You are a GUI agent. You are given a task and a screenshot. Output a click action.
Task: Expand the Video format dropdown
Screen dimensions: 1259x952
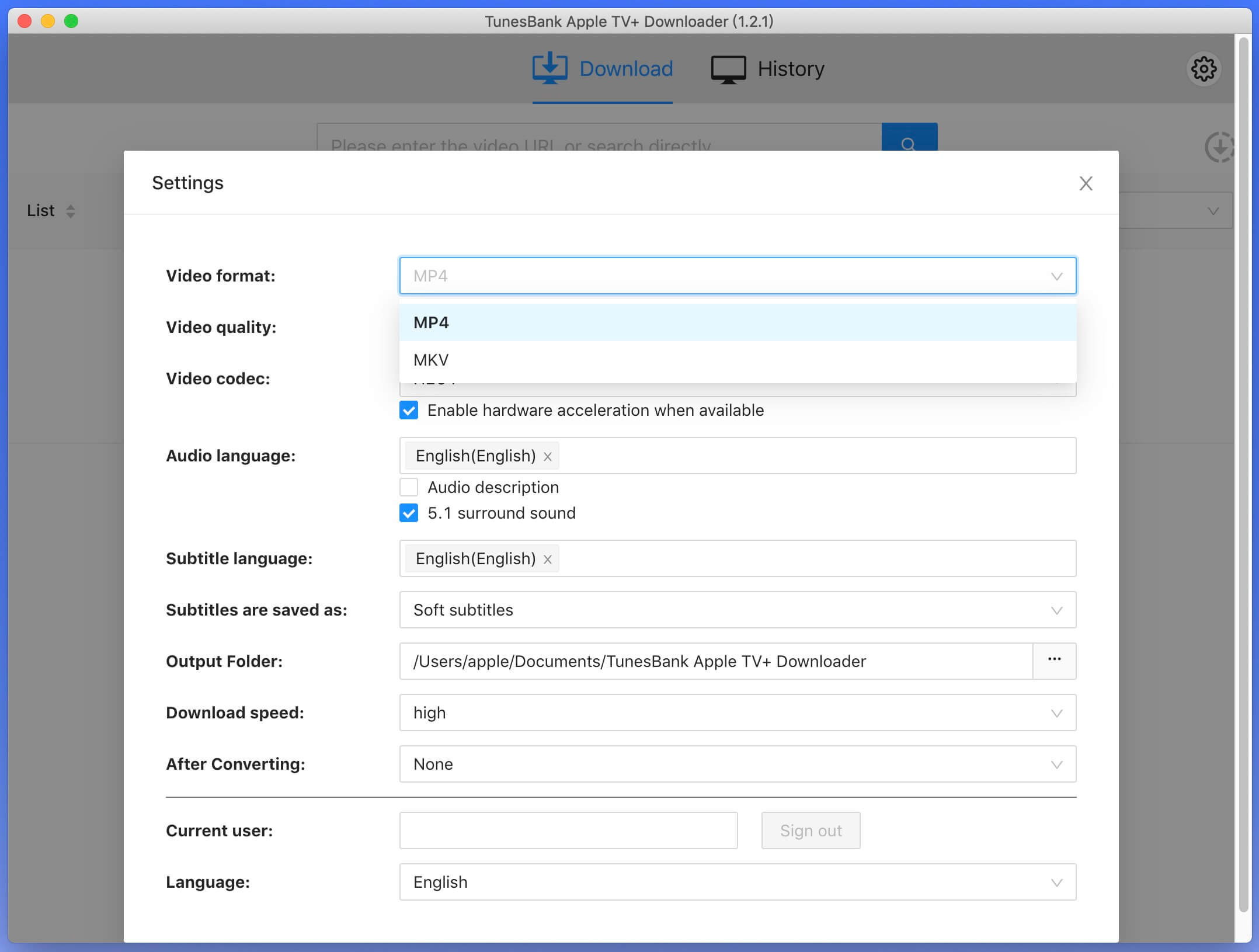pos(736,275)
